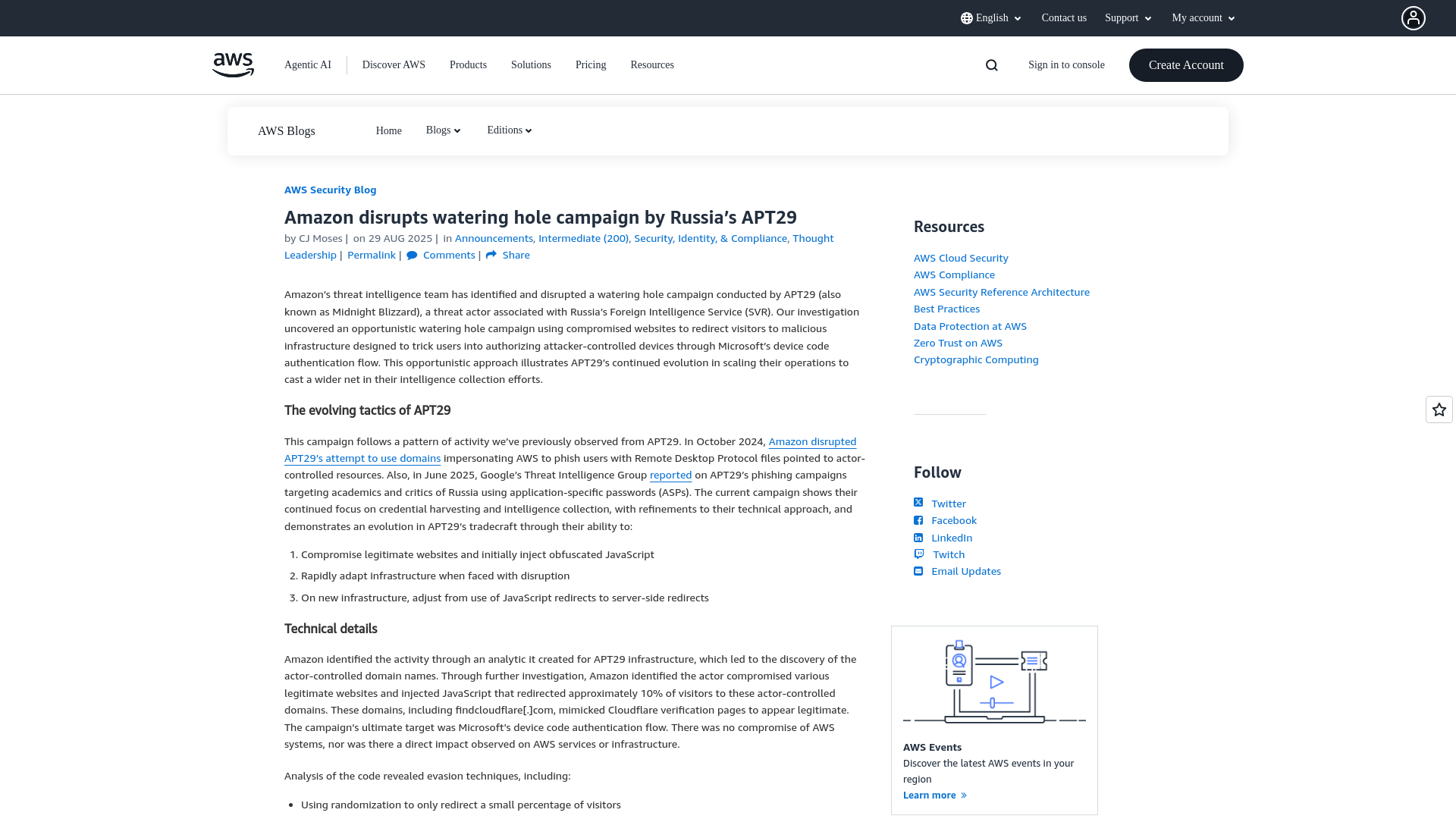1456x819 pixels.
Task: Click the article title heading
Action: [x=541, y=218]
